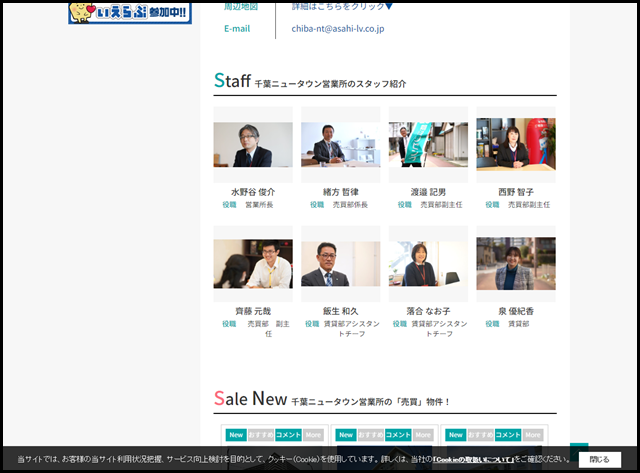Click the Staff section heading
Image resolution: width=640 pixels, height=473 pixels.
click(310, 81)
